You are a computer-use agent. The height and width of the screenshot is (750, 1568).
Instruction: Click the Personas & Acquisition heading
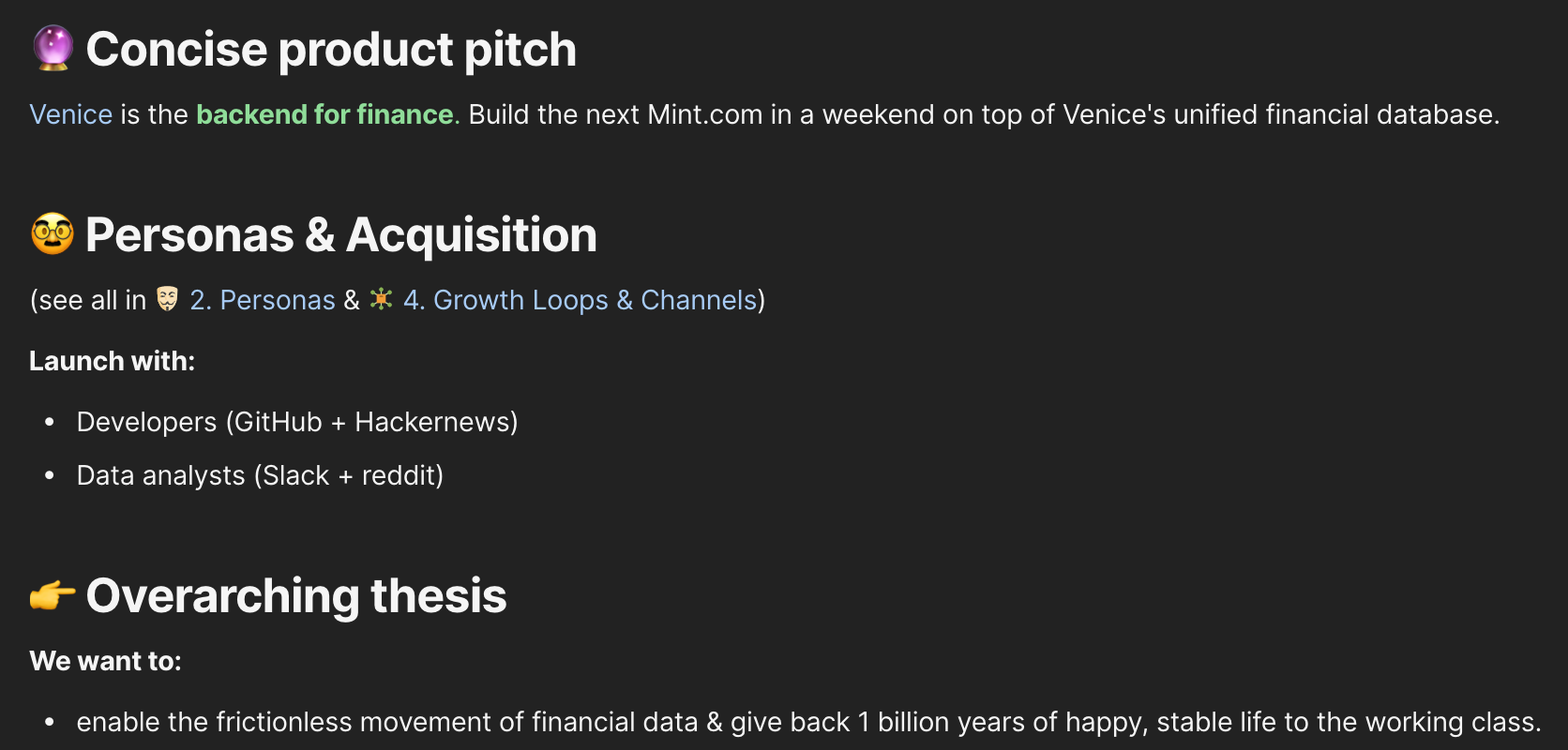tap(340, 234)
